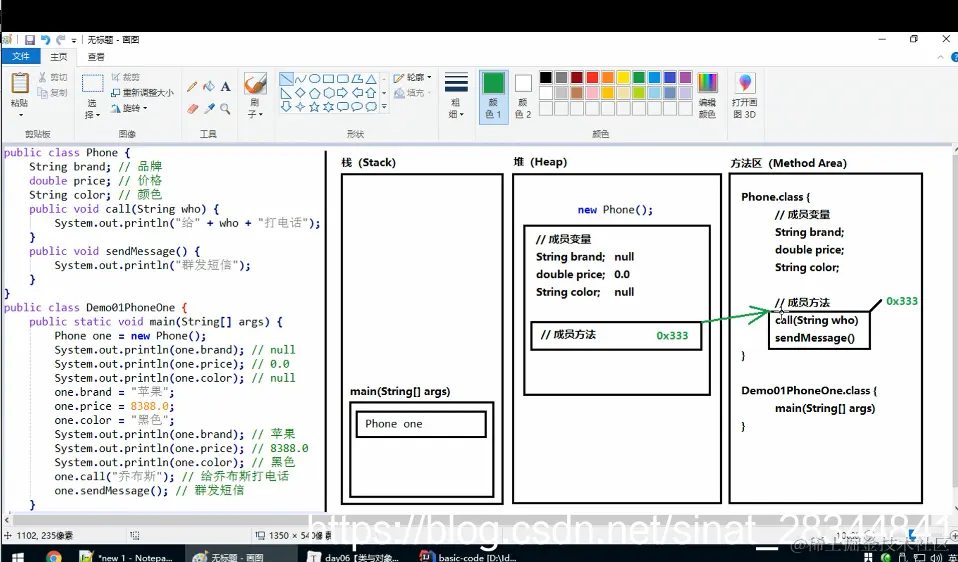This screenshot has height=562, width=958.
Task: Expand the shapes gallery more arrow
Action: click(384, 107)
